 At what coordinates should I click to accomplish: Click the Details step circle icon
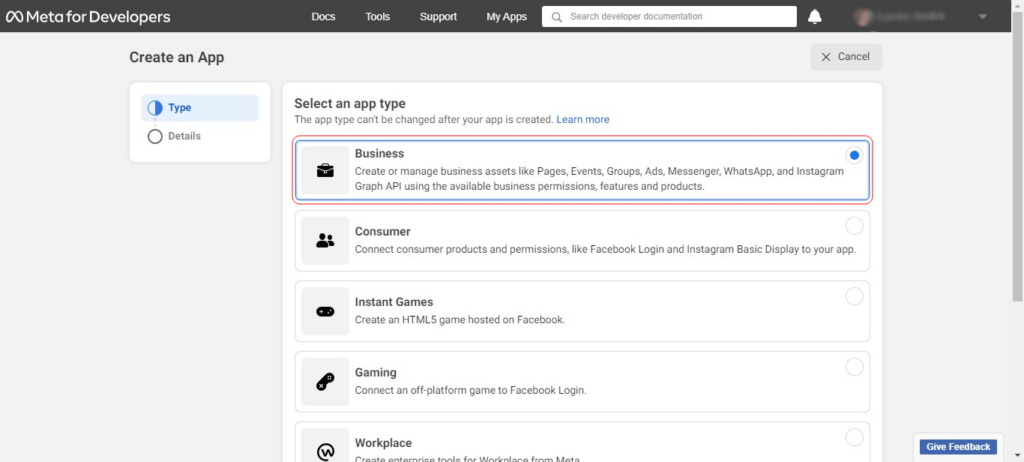coord(155,137)
